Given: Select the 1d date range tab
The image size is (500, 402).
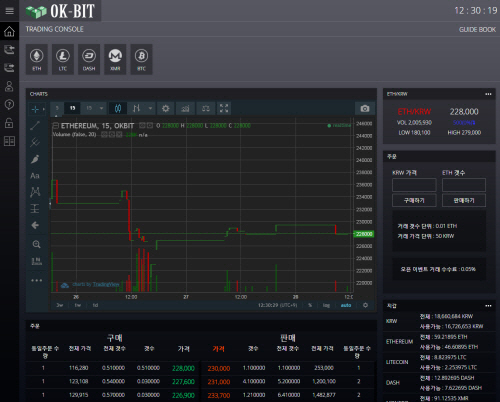Looking at the screenshot, I should click(x=95, y=305).
